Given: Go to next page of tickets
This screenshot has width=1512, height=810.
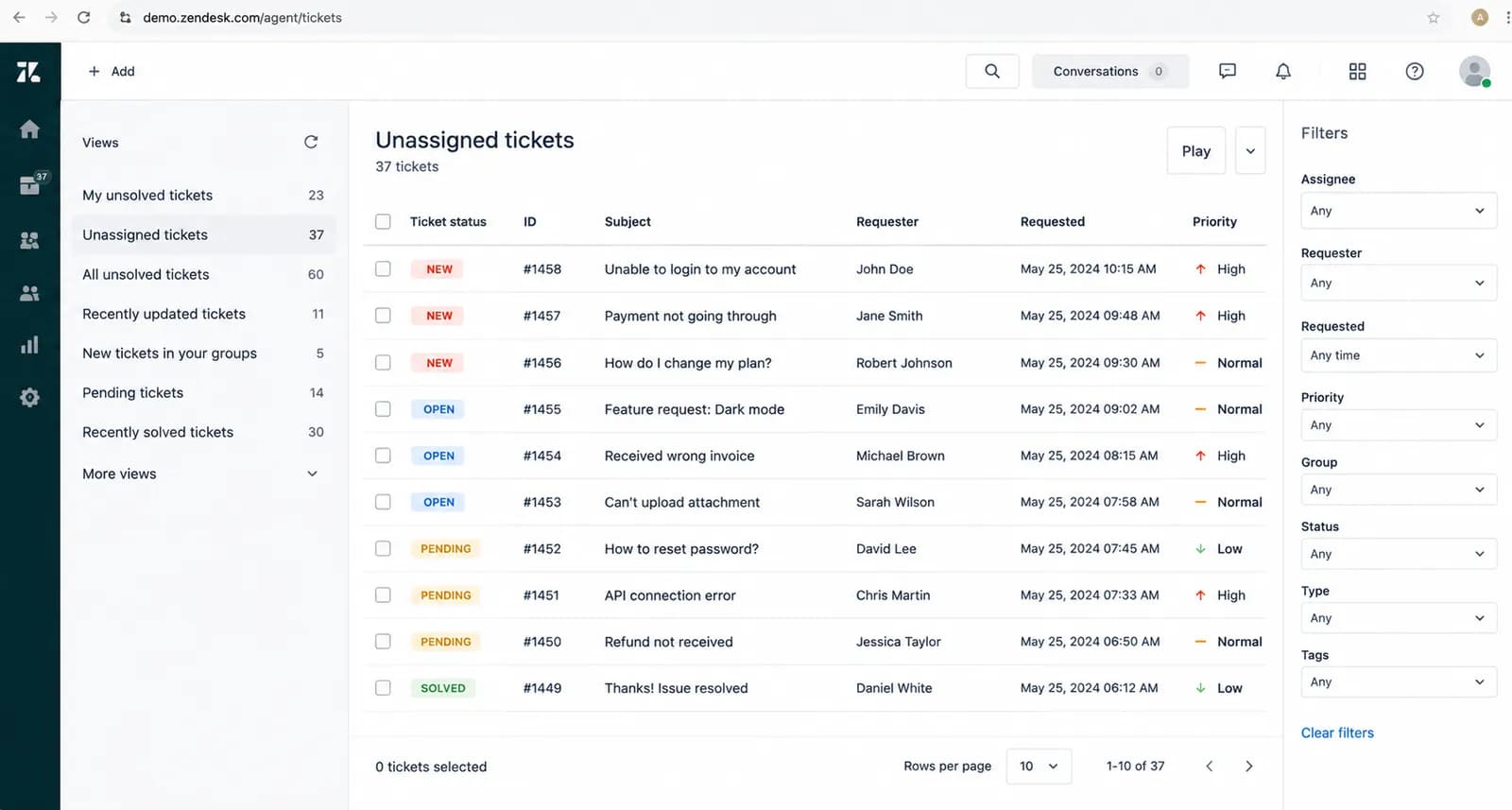Looking at the screenshot, I should point(1249,767).
